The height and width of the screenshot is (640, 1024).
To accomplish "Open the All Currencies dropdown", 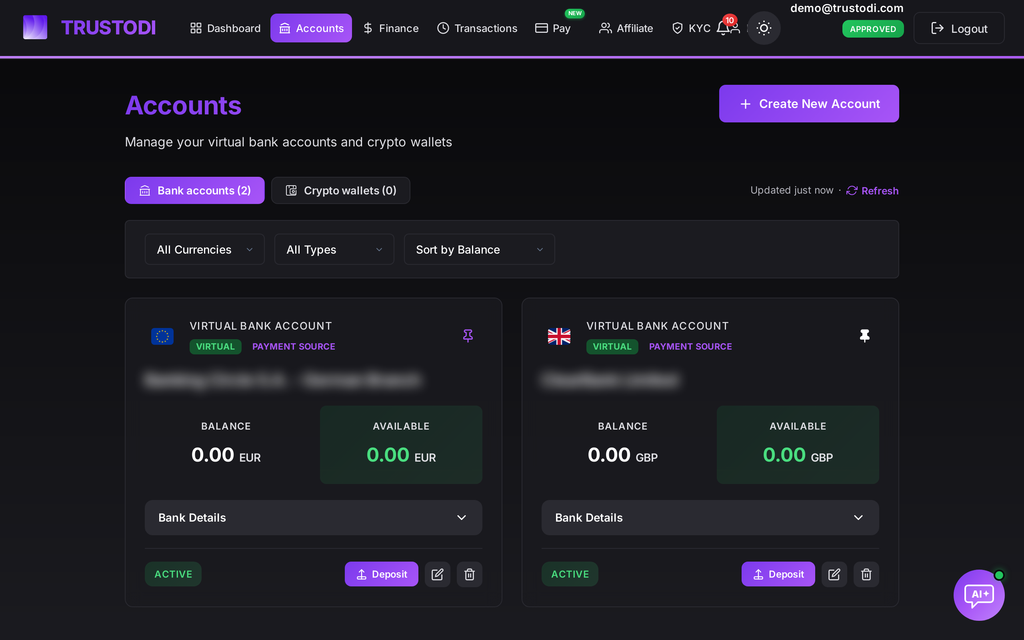I will tap(204, 249).
